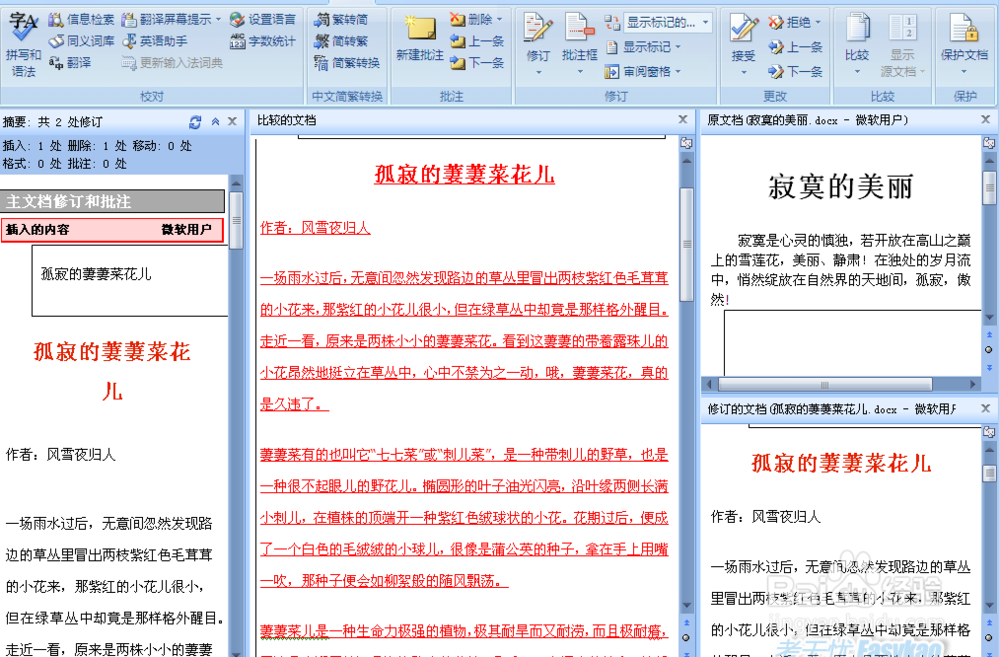This screenshot has height=657, width=1000.
Task: Click the 信息检索 research icon
Action: (x=55, y=20)
